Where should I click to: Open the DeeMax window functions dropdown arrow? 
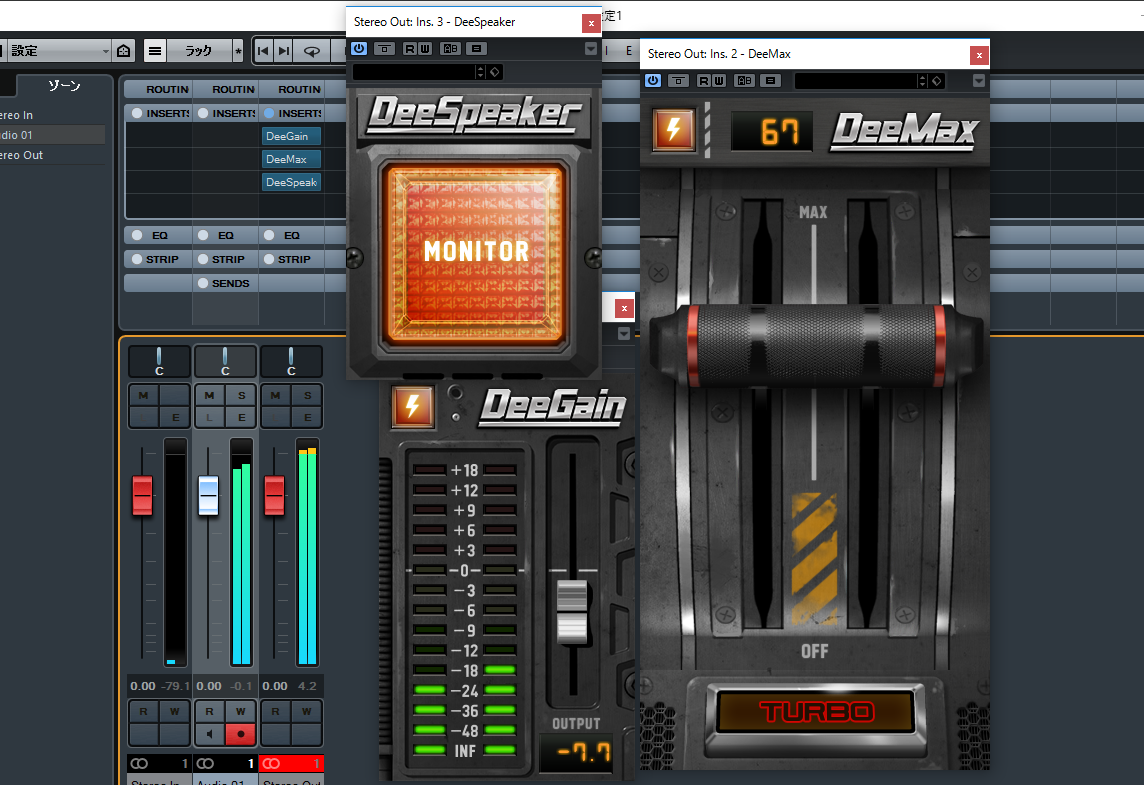click(978, 81)
